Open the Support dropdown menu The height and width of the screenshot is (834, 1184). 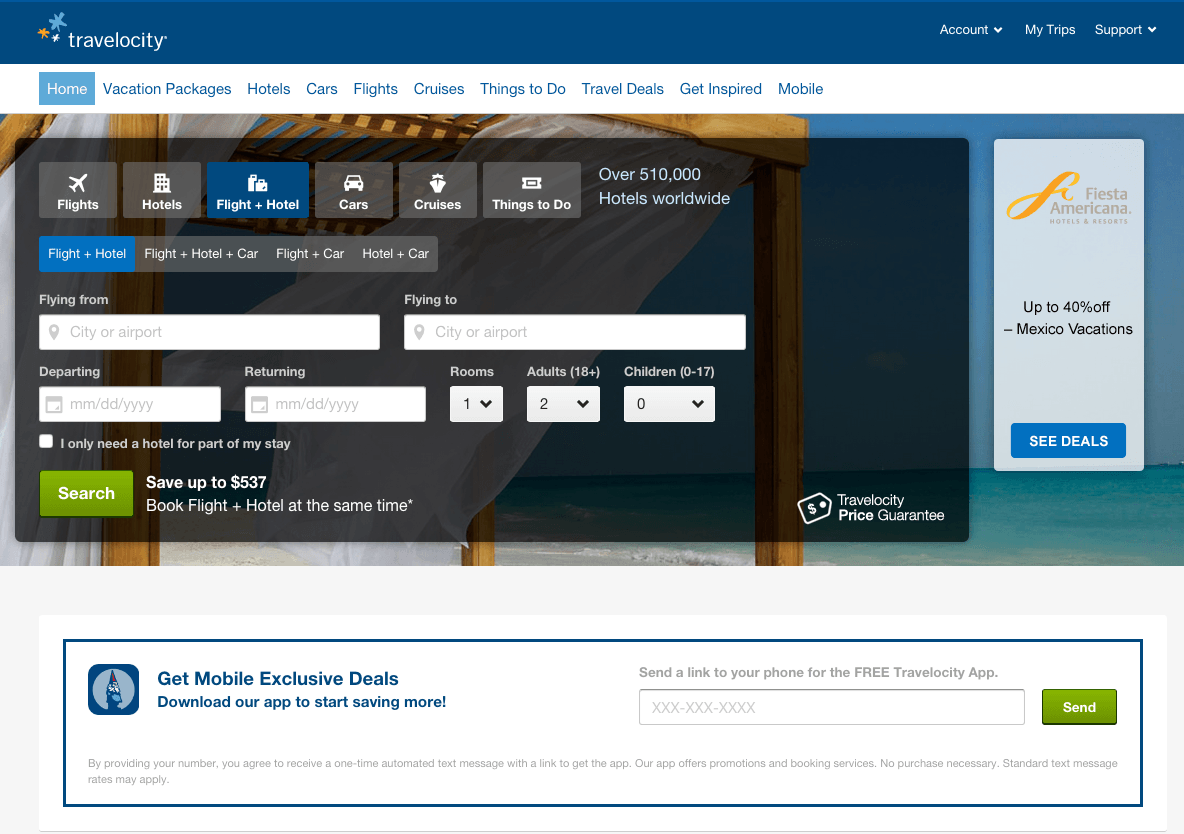pos(1125,29)
